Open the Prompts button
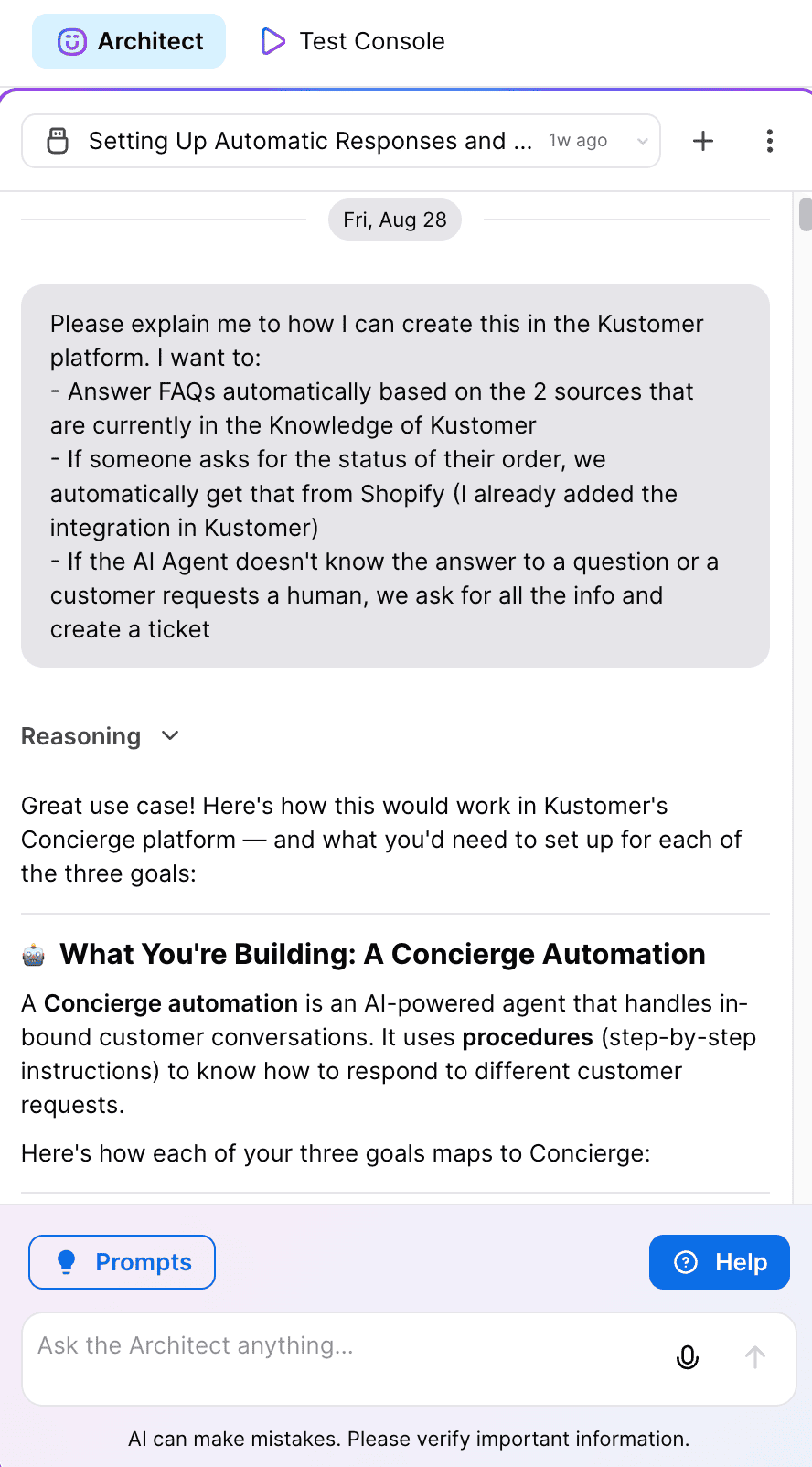Screen dimensions: 812x1467 tap(122, 1262)
